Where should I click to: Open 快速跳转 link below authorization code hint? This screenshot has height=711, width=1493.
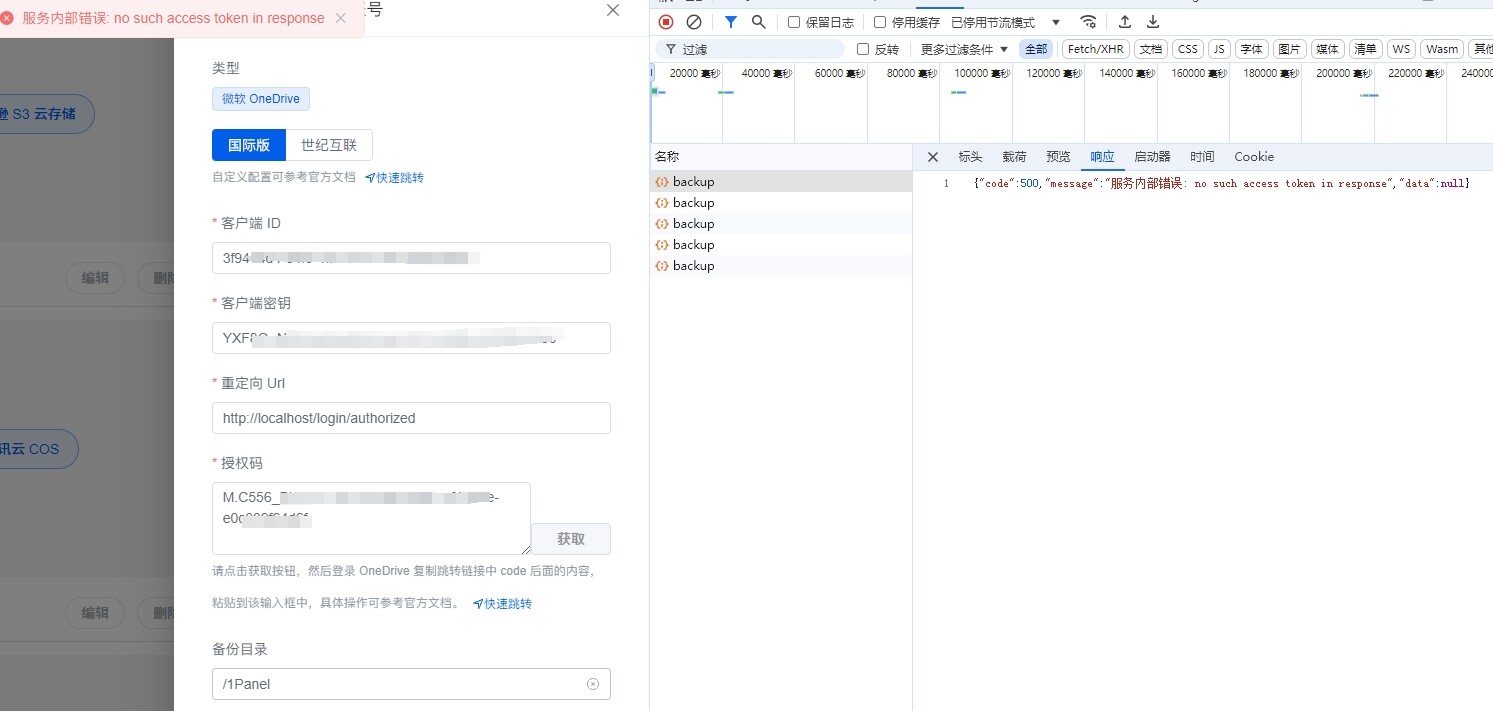502,604
